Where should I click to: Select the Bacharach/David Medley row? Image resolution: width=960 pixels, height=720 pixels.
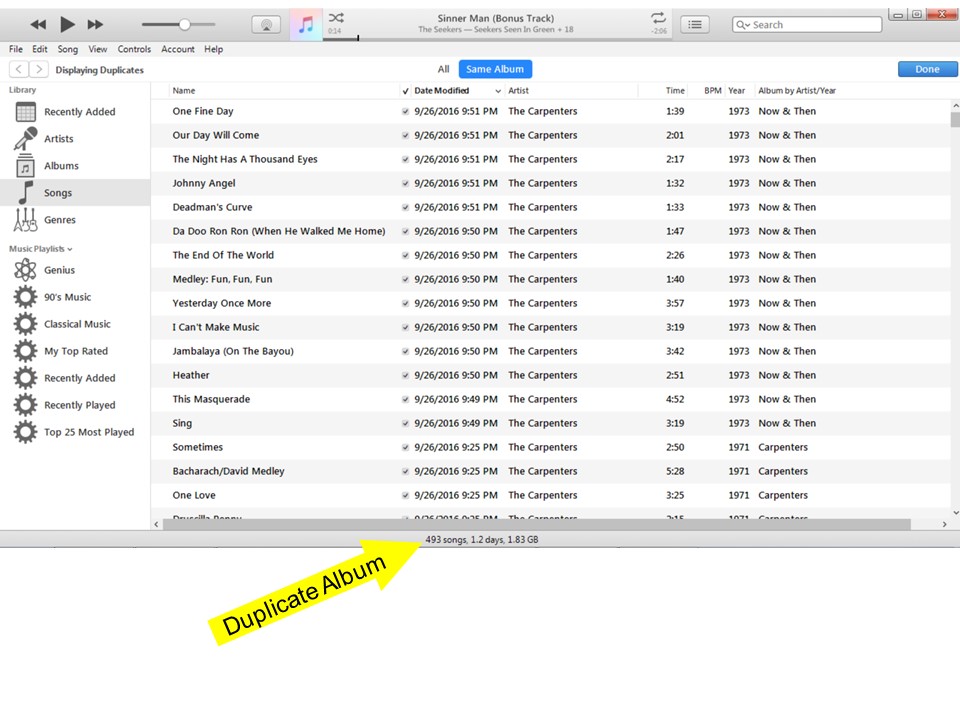click(x=550, y=471)
